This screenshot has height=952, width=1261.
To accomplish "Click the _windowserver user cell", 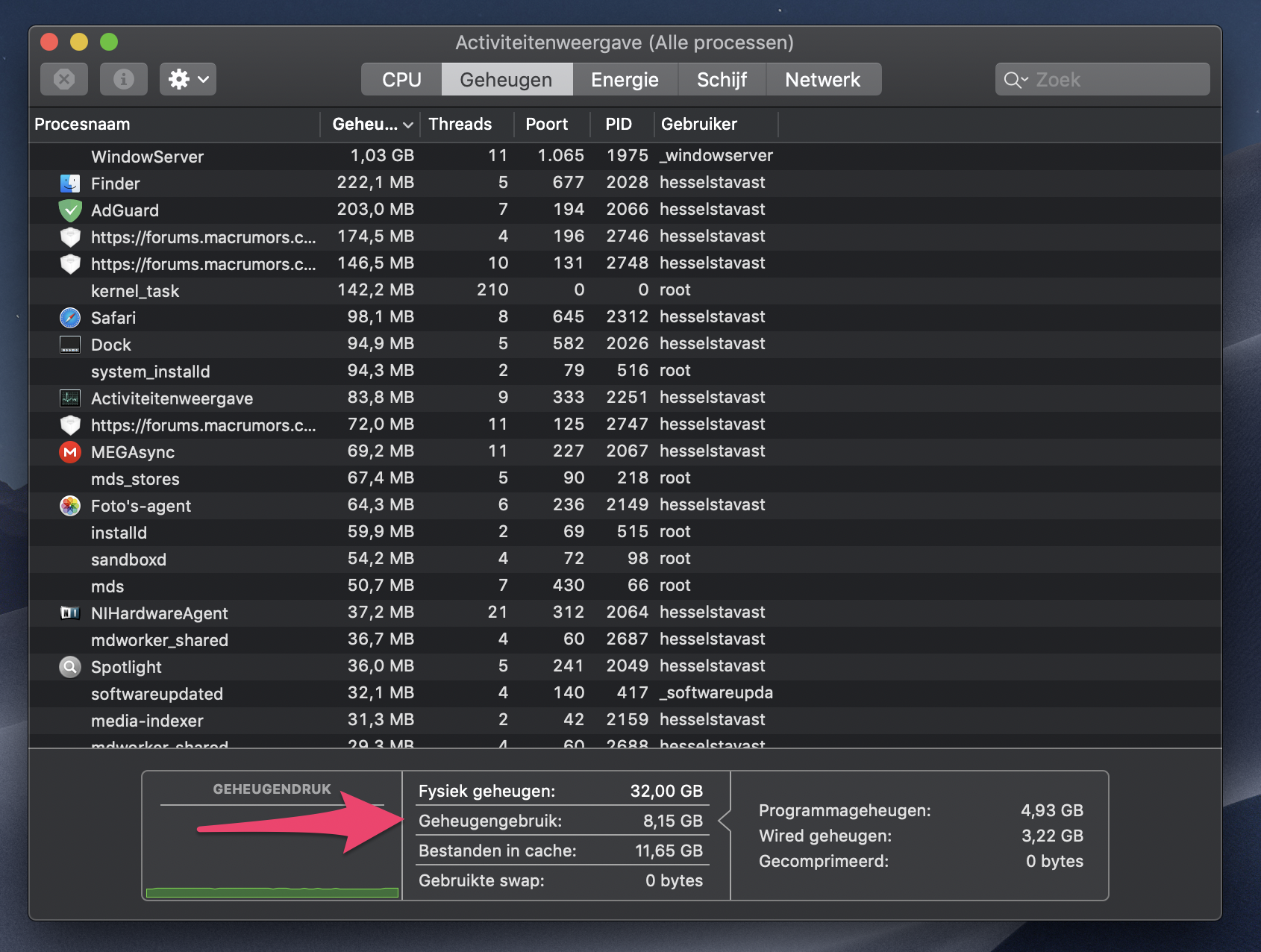I will 716,155.
